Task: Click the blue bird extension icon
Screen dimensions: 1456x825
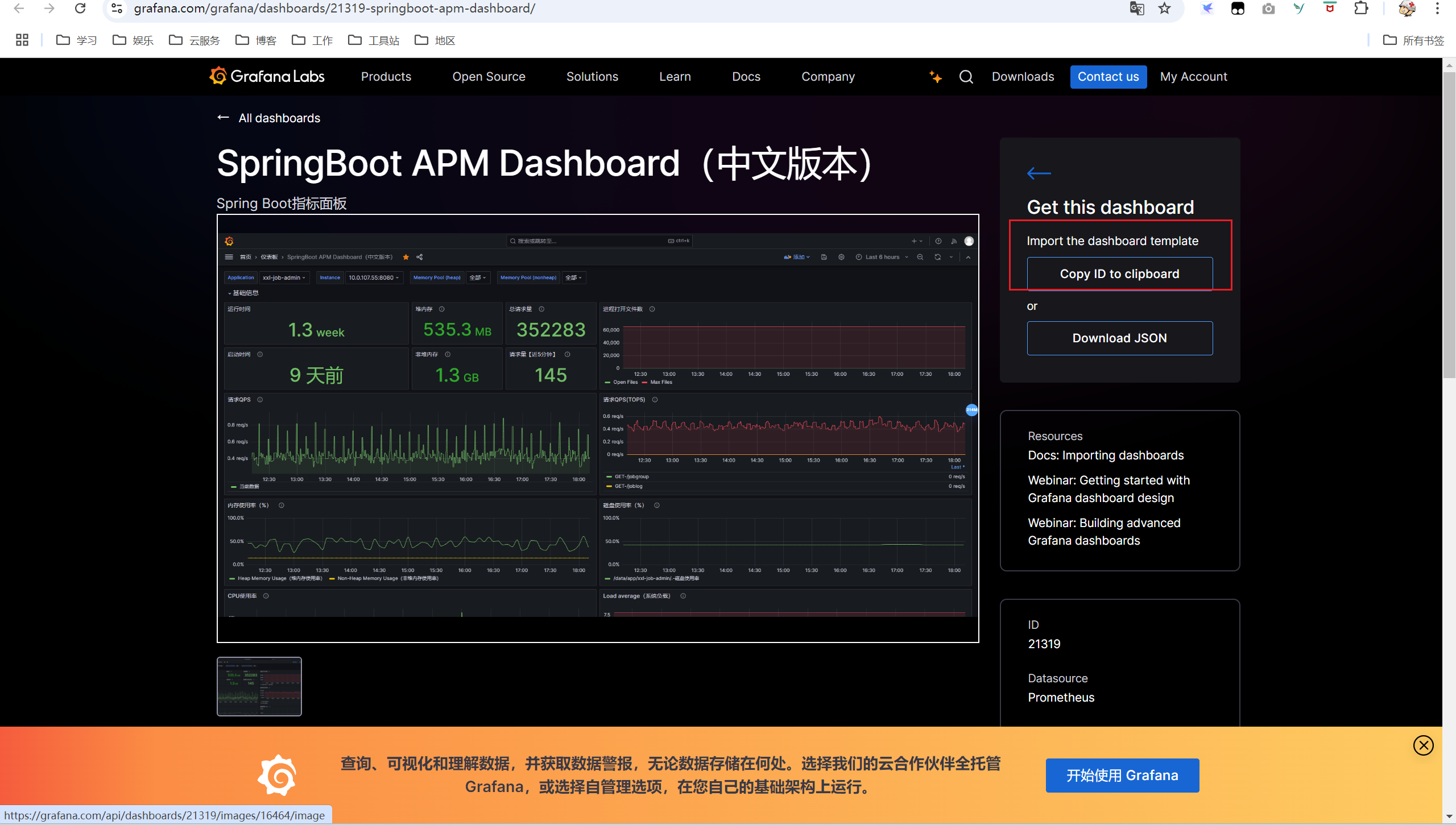Action: point(1207,9)
